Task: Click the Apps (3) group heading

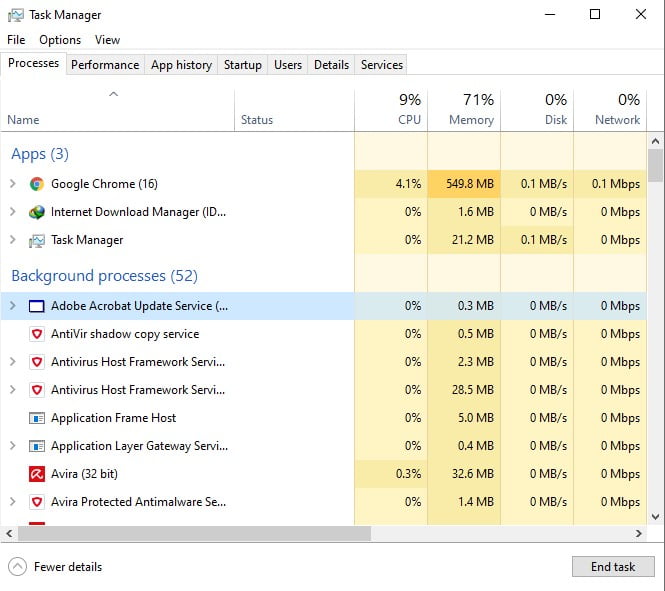Action: [40, 154]
